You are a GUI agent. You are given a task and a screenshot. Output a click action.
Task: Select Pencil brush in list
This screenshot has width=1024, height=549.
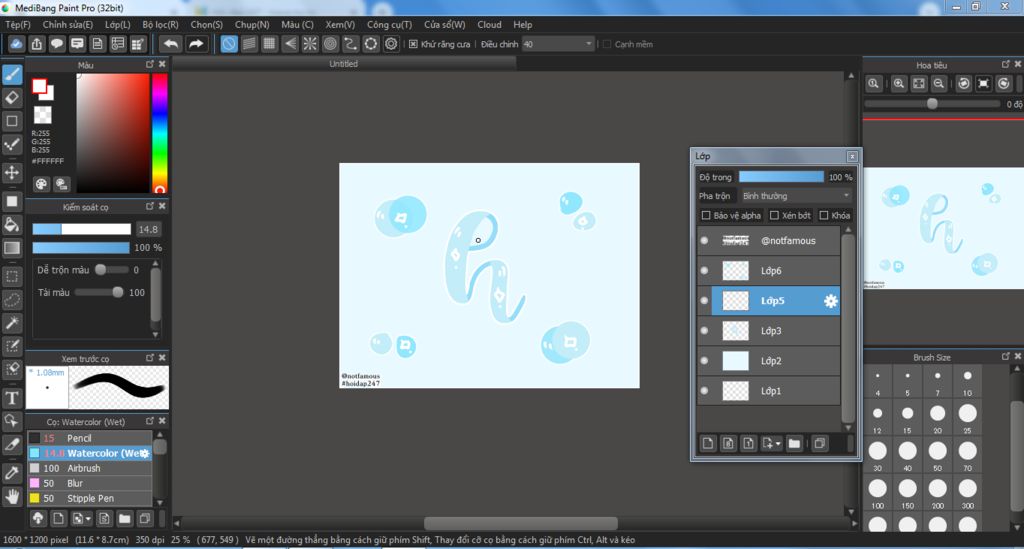[x=89, y=438]
